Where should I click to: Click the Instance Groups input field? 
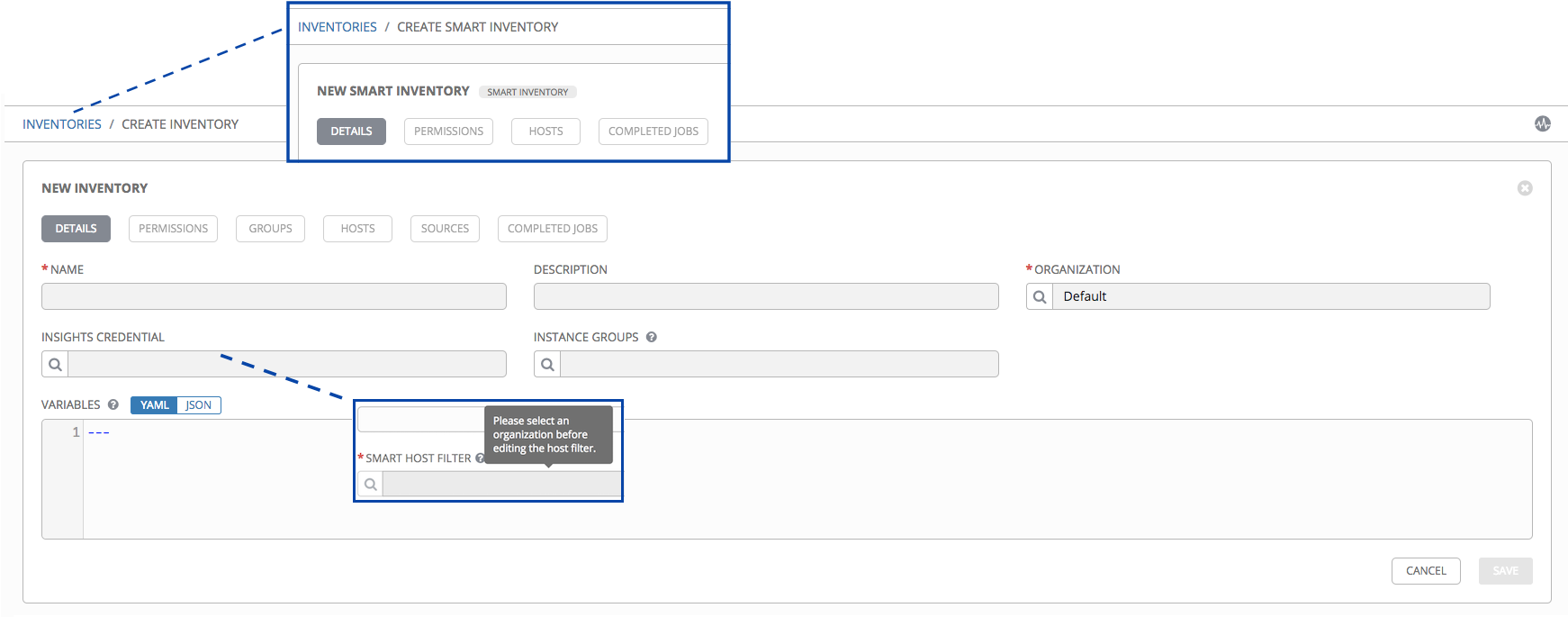point(779,364)
